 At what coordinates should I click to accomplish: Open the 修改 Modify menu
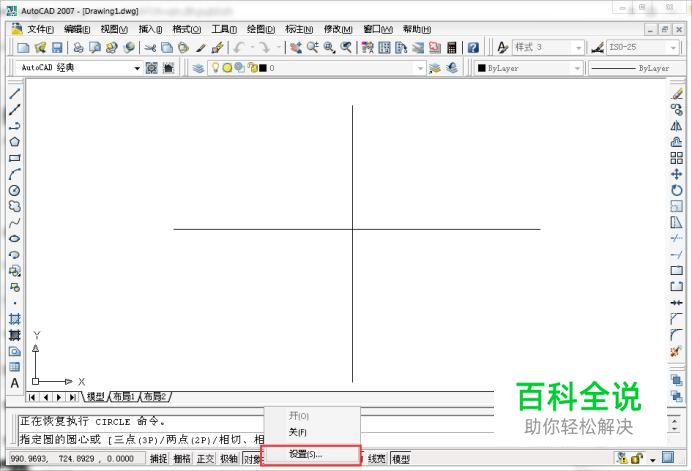[338, 29]
